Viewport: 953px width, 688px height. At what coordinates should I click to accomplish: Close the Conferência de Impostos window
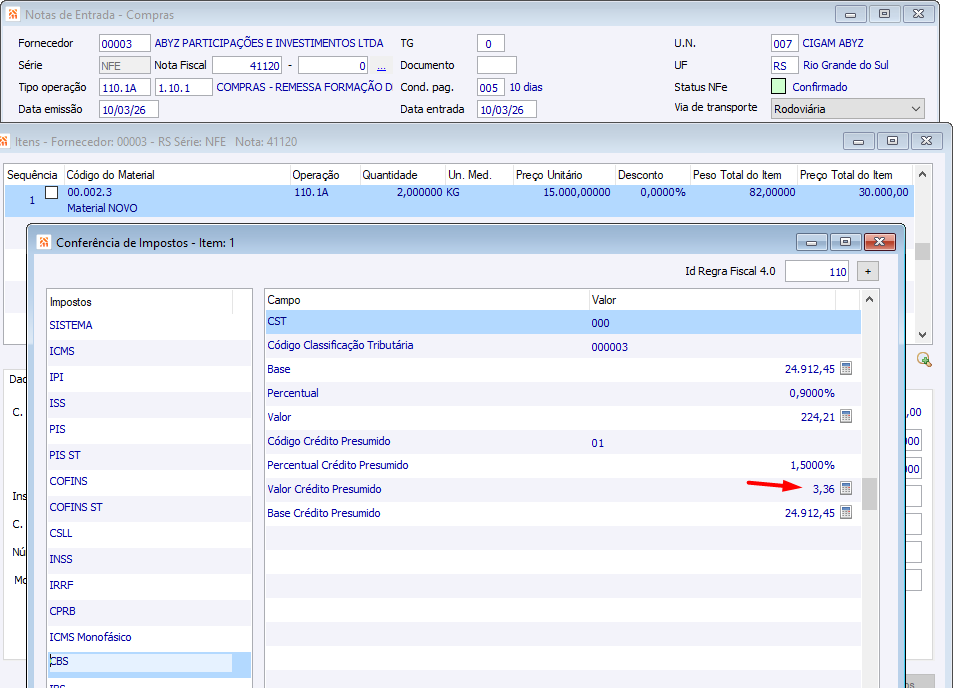(x=879, y=242)
